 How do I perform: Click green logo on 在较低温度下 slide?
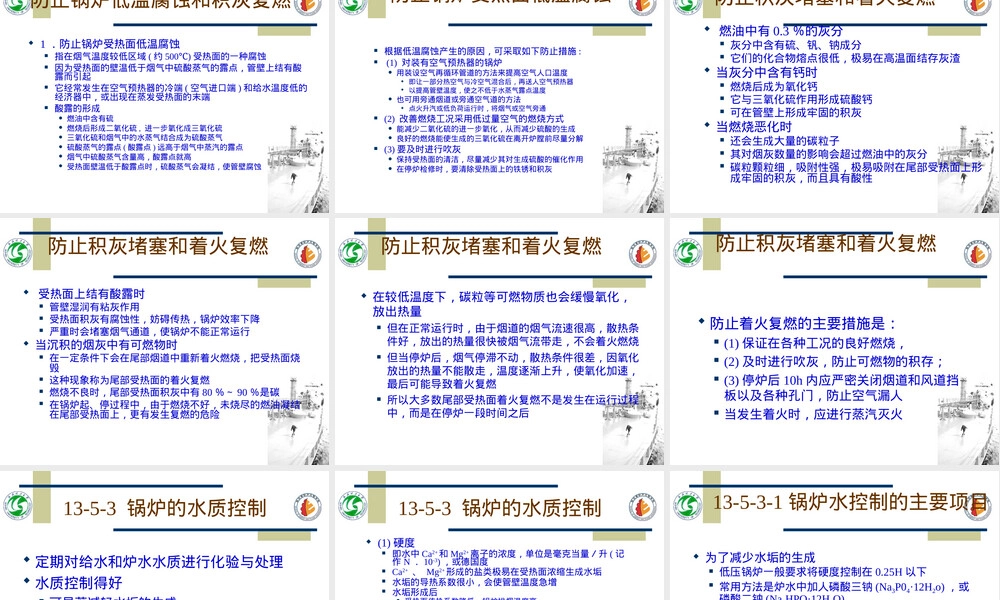click(x=352, y=252)
